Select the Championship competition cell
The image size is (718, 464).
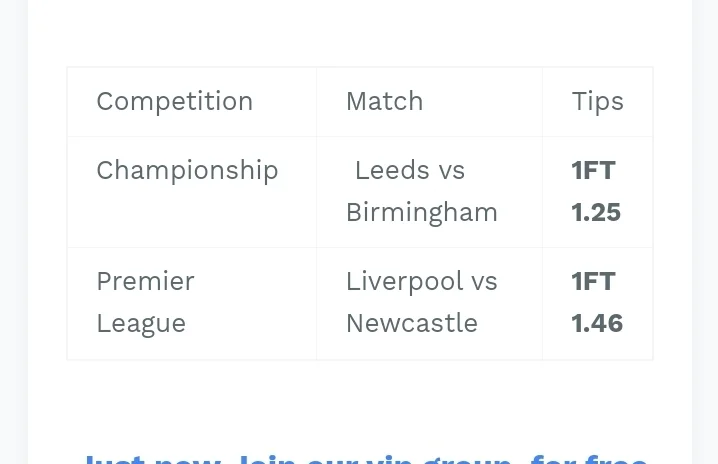[187, 170]
